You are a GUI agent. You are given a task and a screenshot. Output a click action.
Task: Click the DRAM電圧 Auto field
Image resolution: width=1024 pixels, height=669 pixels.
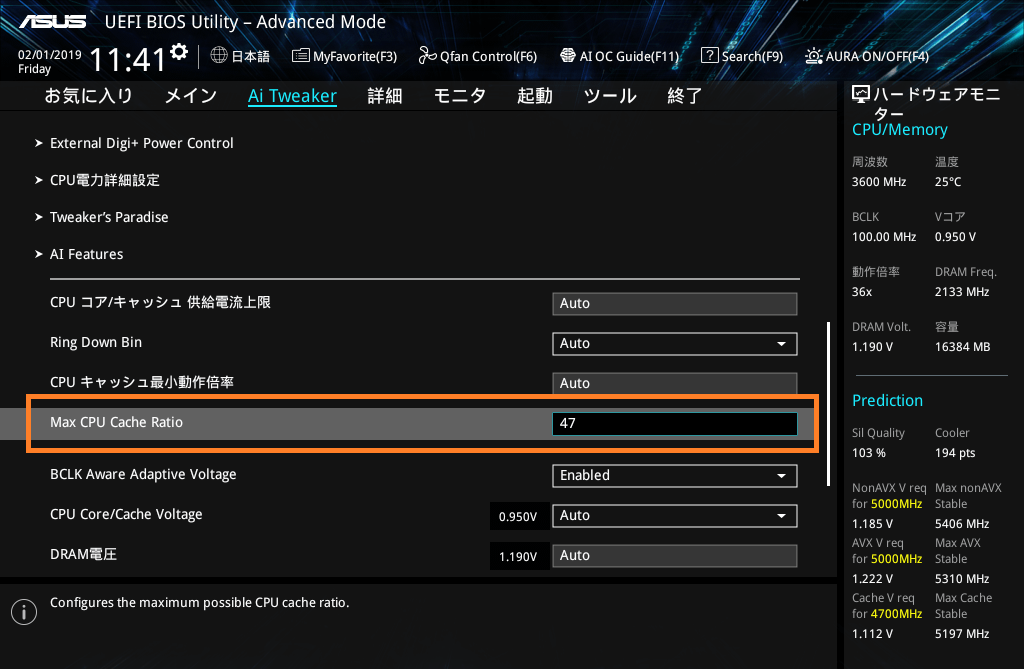coord(675,555)
